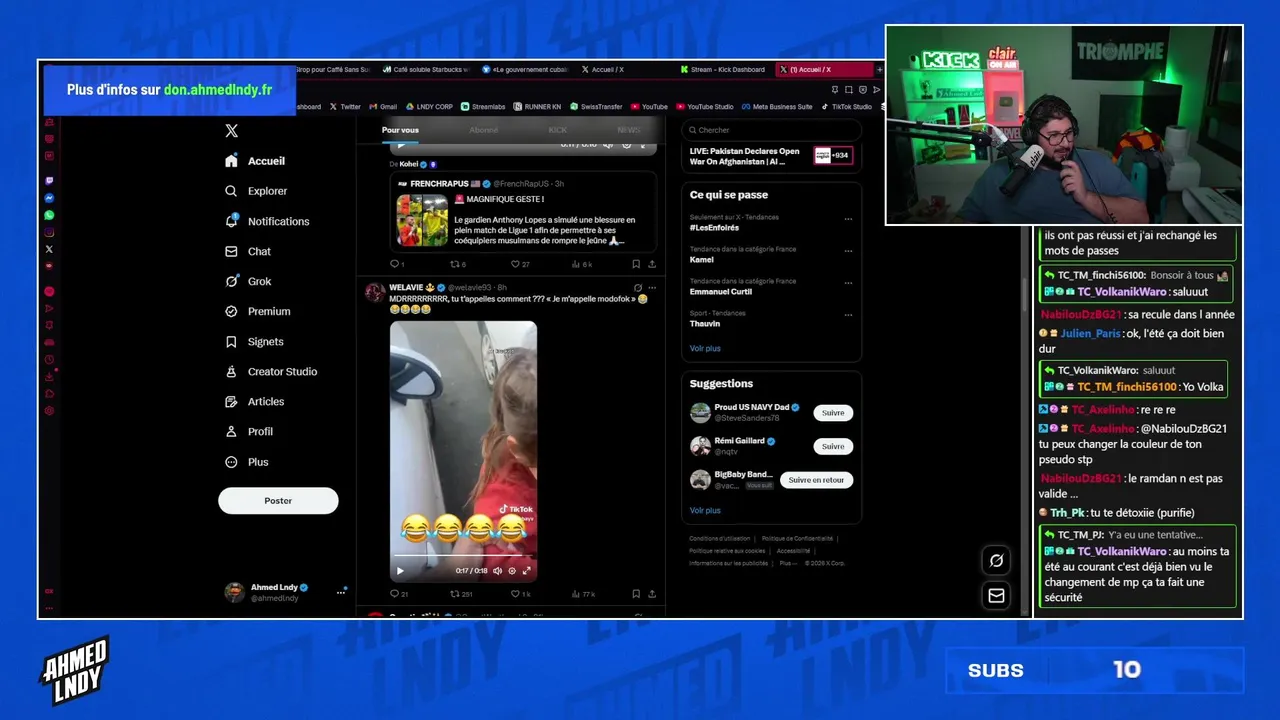Open WhatsApp in the browser sidebar

click(49, 215)
